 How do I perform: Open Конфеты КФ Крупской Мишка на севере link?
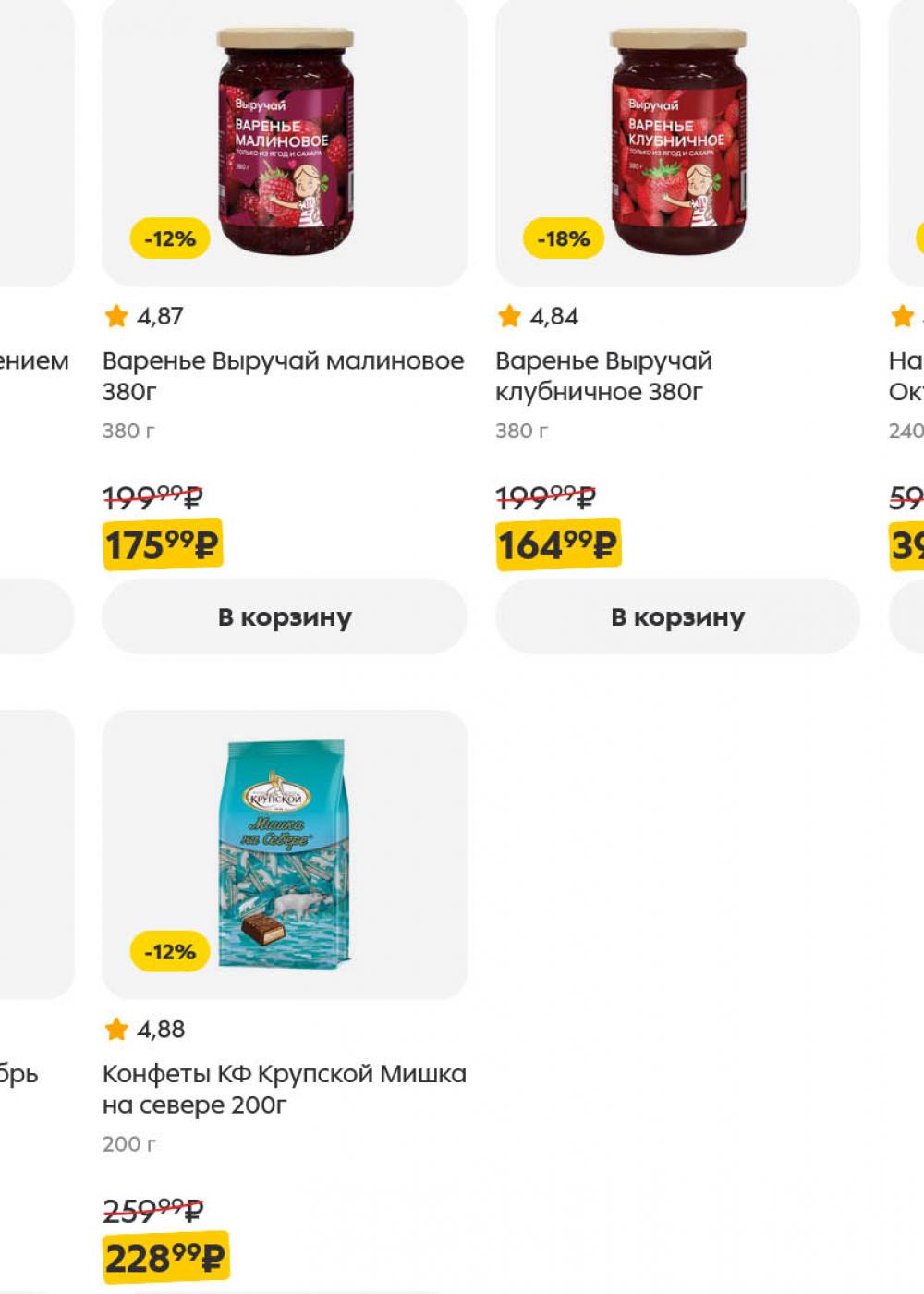(284, 1089)
